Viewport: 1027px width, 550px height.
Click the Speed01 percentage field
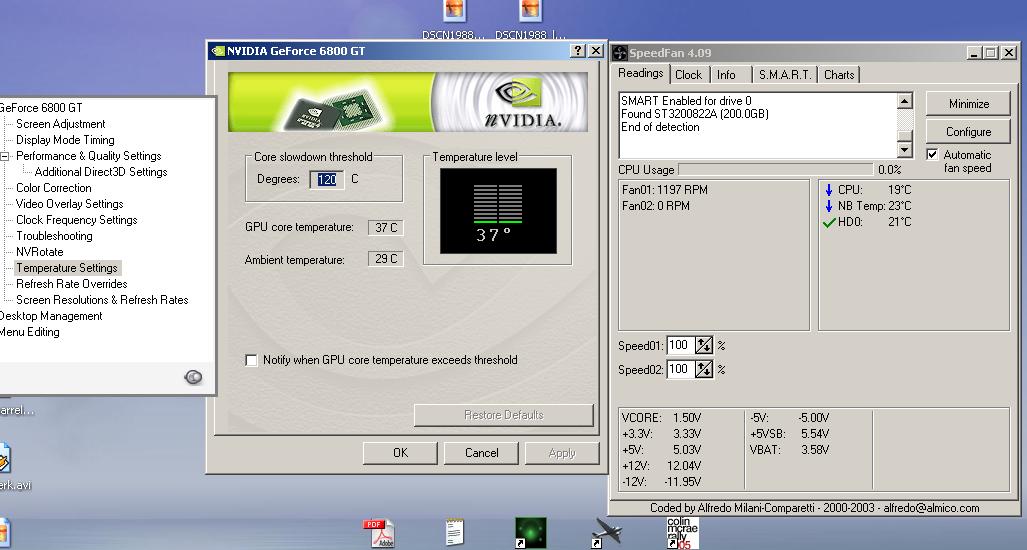click(681, 345)
